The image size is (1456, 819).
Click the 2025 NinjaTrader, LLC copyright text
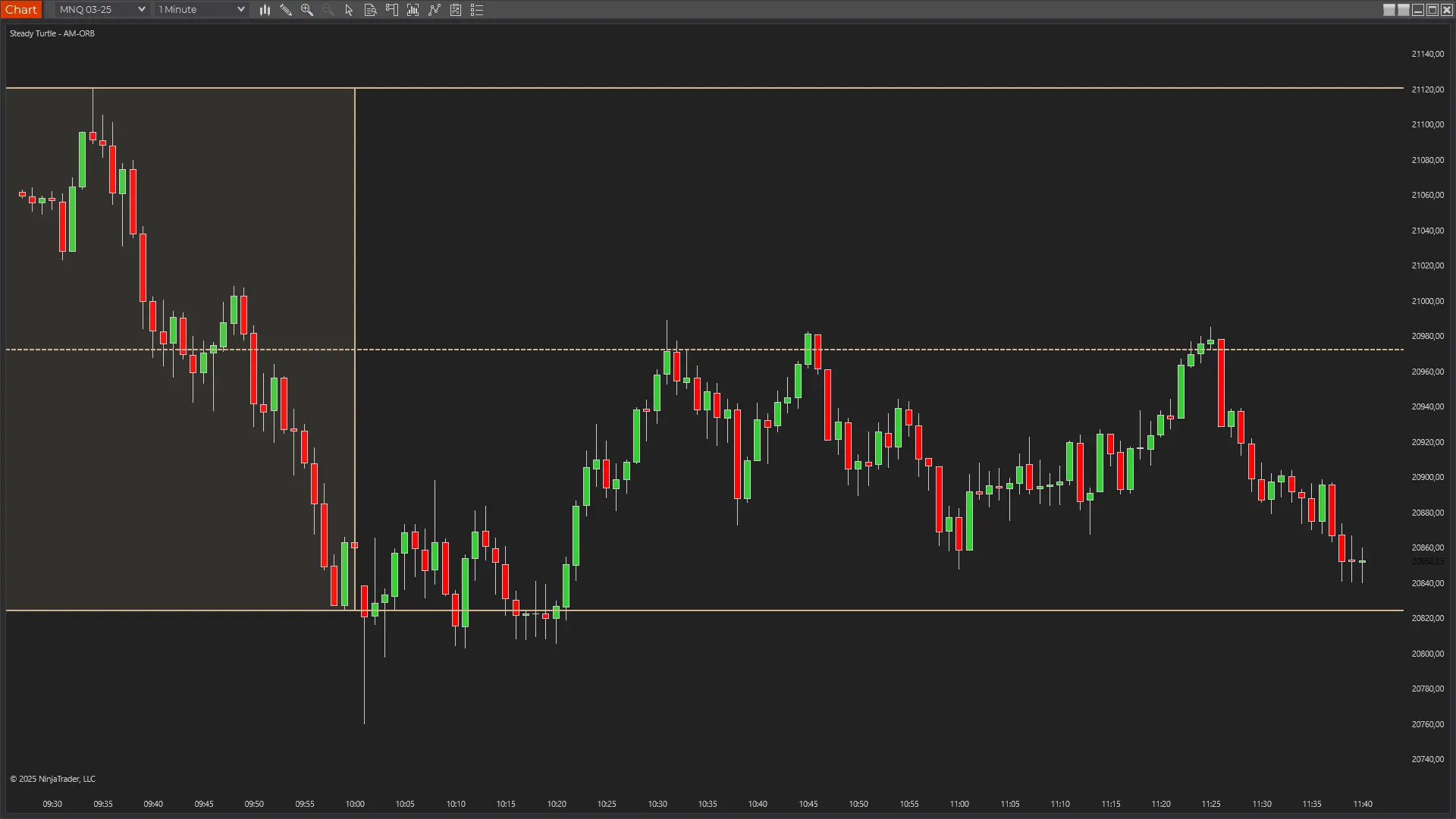(52, 779)
